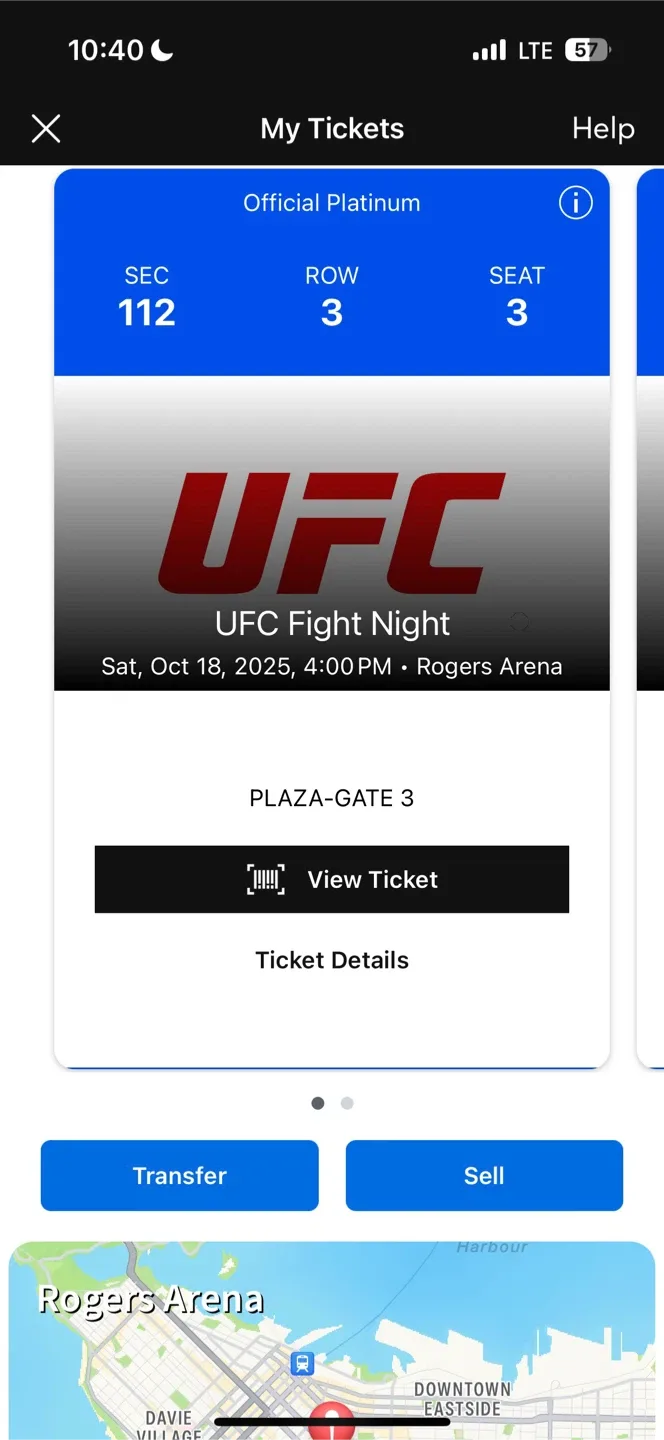Tap the PLAZA-GATE 3 entry text
Screen dimensions: 664x1440
pyautogui.click(x=332, y=798)
